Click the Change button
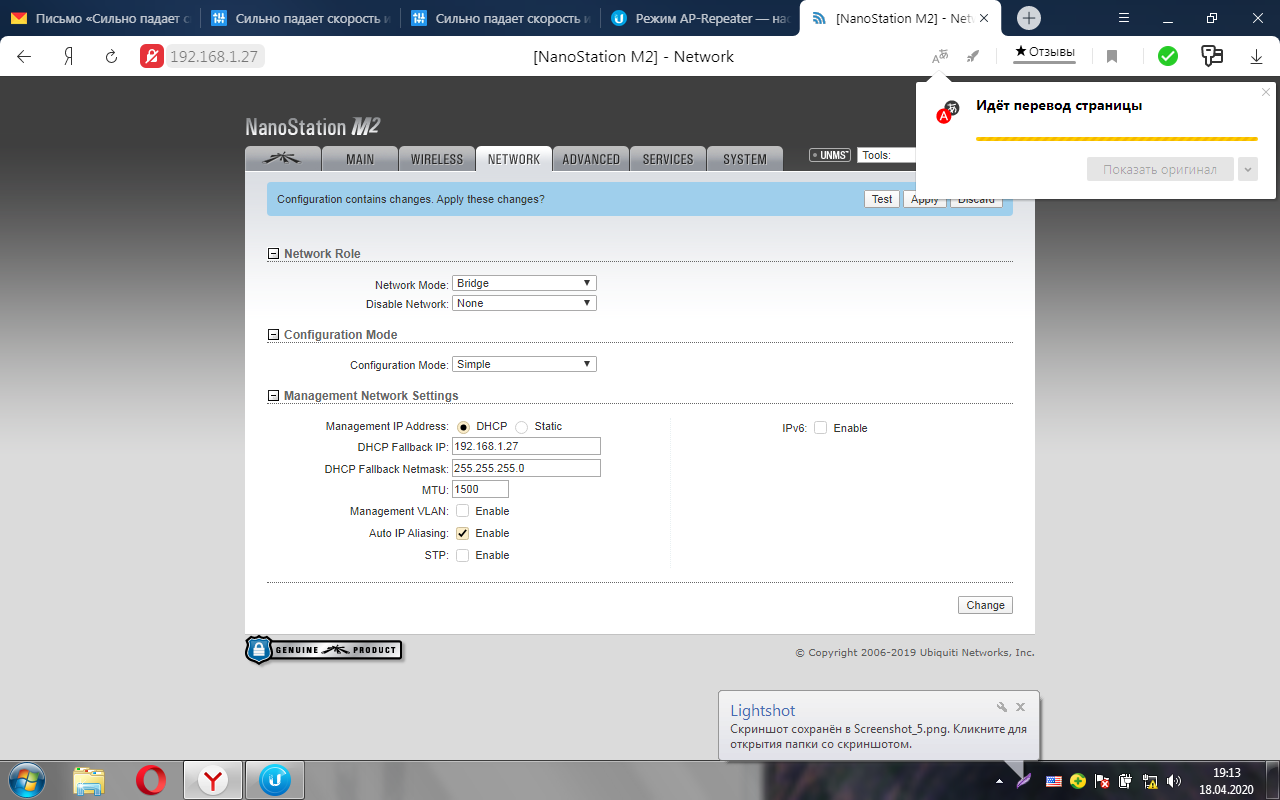1280x800 pixels. tap(985, 605)
